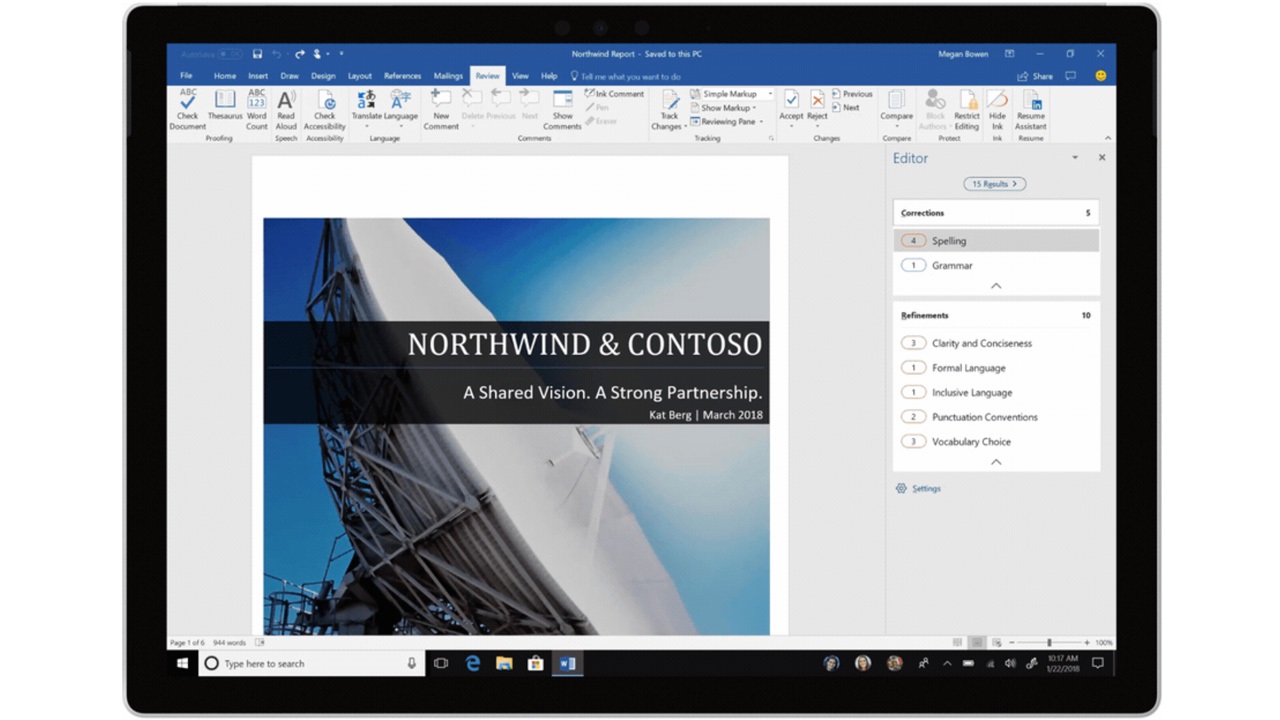Enable Restrict Editing

click(x=966, y=110)
